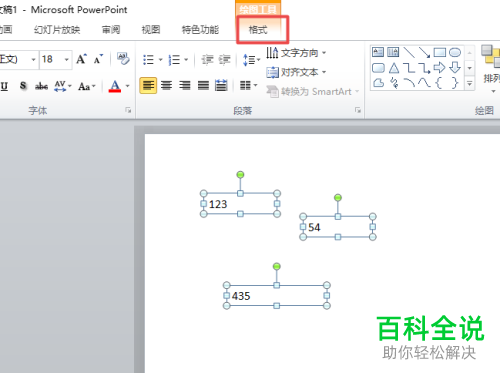This screenshot has width=500, height=373.
Task: Select the arc shape
Action: 409,83
